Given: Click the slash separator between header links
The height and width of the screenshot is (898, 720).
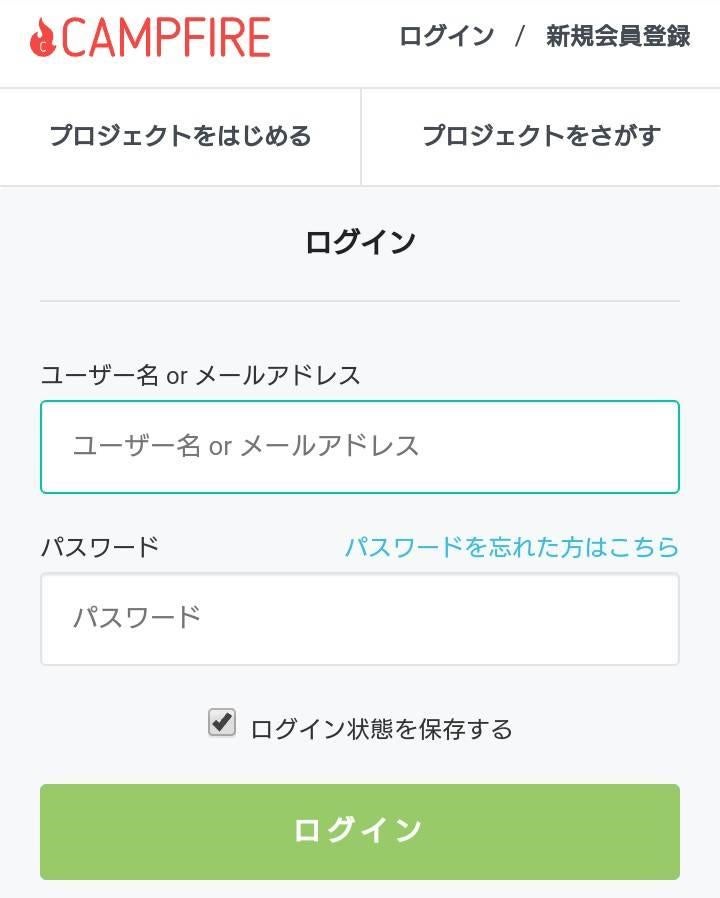Looking at the screenshot, I should (x=520, y=37).
